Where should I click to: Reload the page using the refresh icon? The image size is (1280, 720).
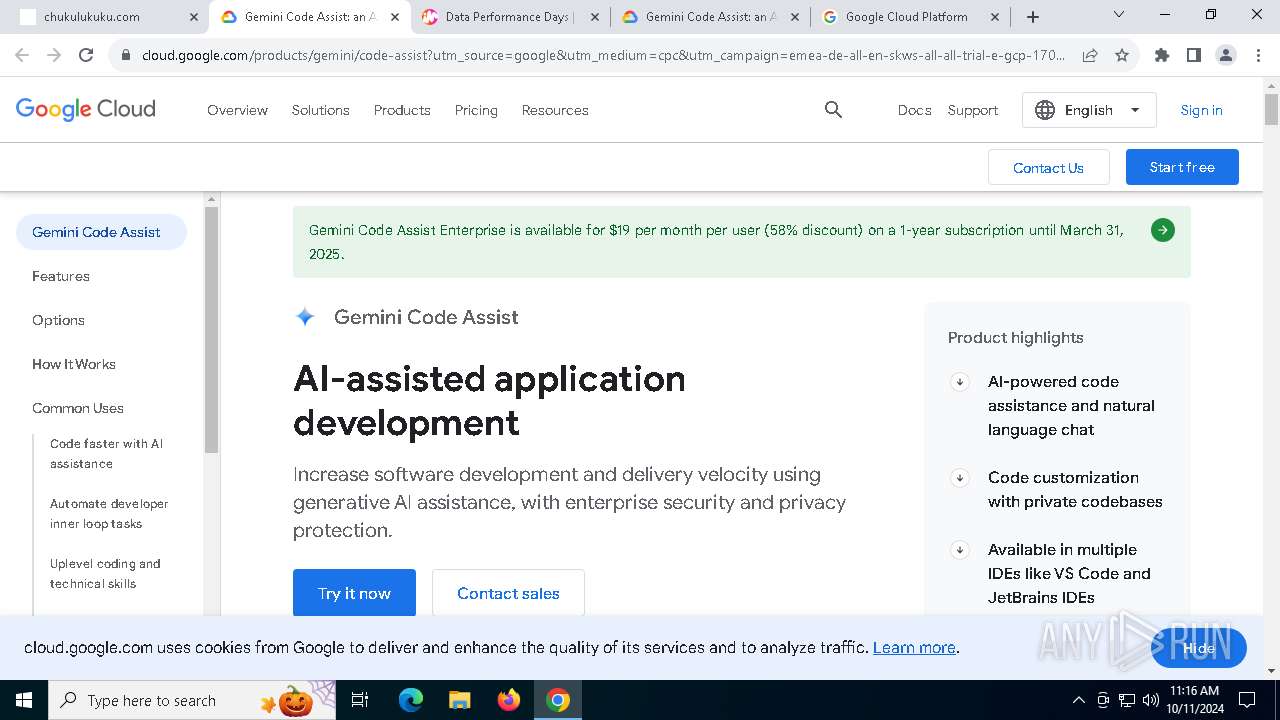86,56
